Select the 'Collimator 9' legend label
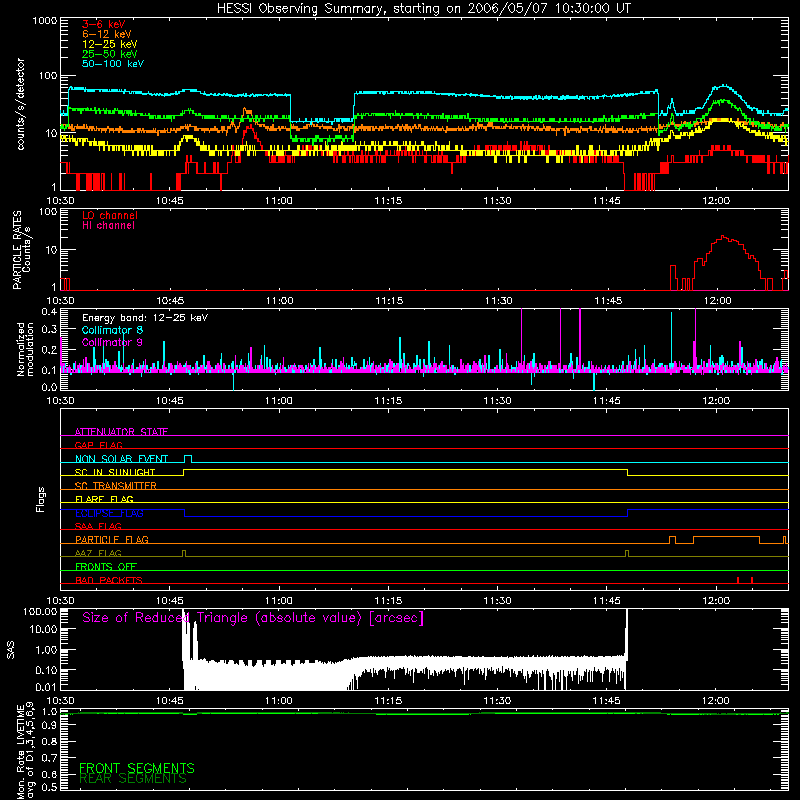800x800 pixels. [112, 342]
